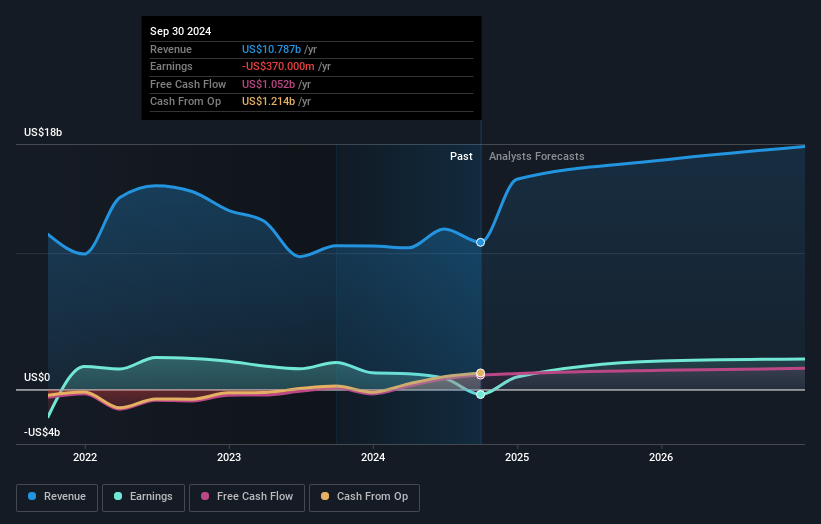Click the orange Cash From Op data point
The height and width of the screenshot is (524, 821).
pos(480,373)
